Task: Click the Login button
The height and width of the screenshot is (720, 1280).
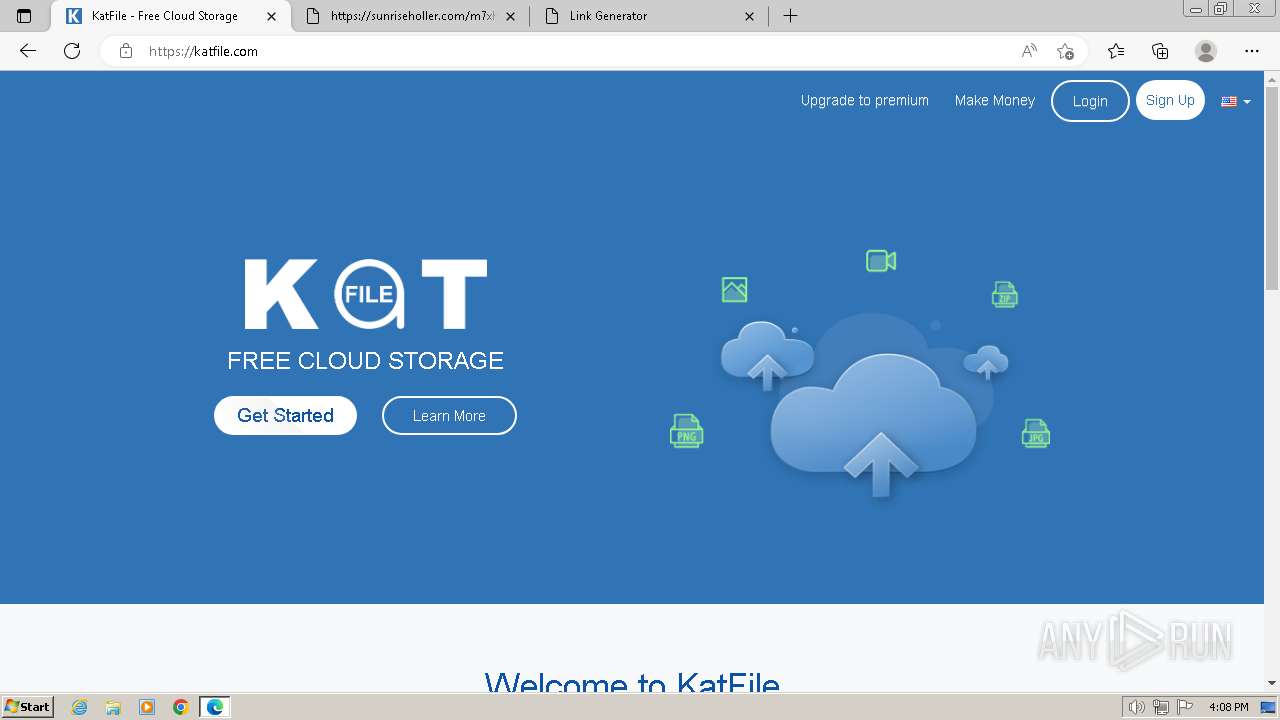Action: tap(1090, 101)
